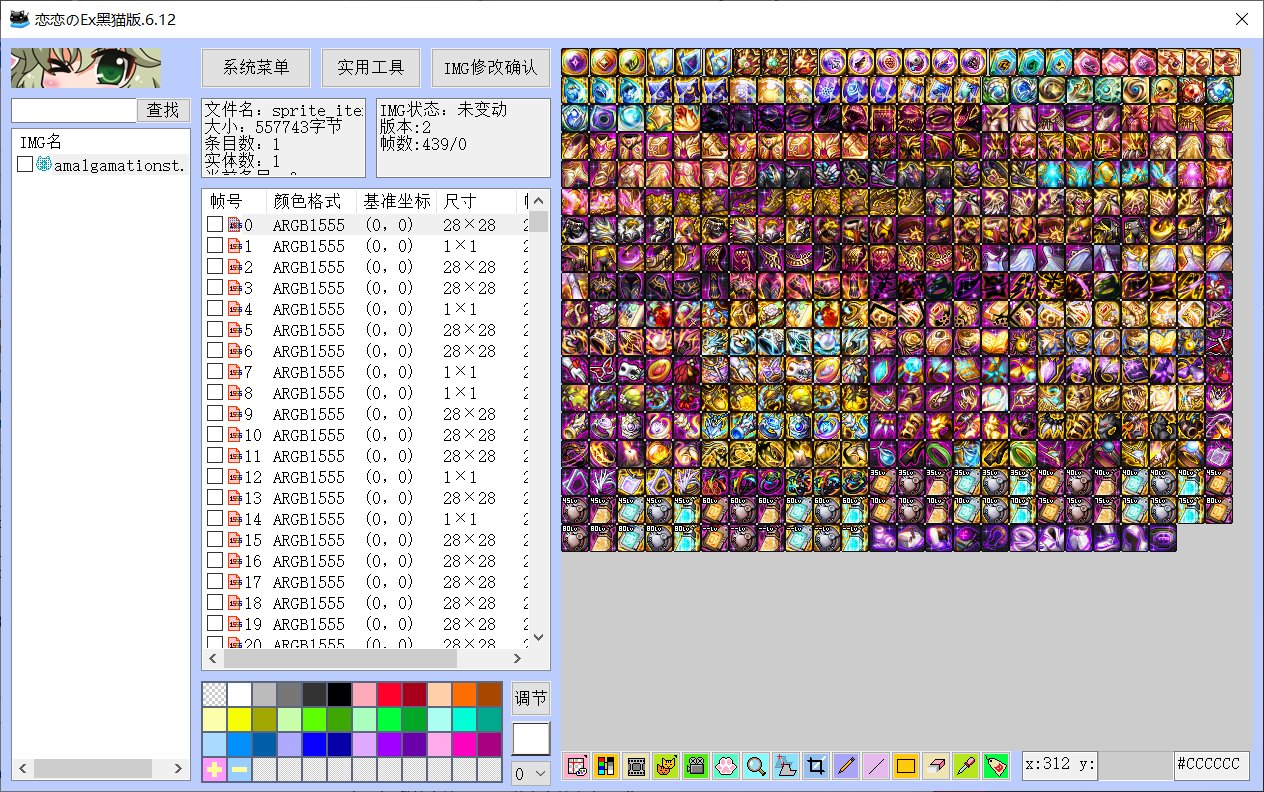Select the eraser tool
1264x792 pixels.
[935, 767]
